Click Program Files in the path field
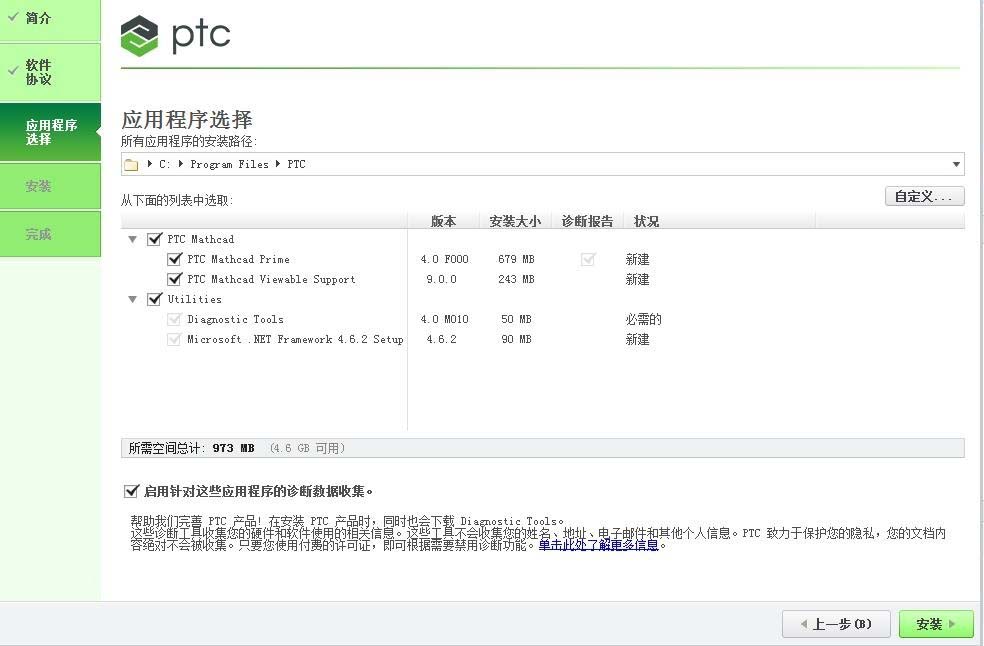This screenshot has height=646, width=984. click(x=229, y=164)
